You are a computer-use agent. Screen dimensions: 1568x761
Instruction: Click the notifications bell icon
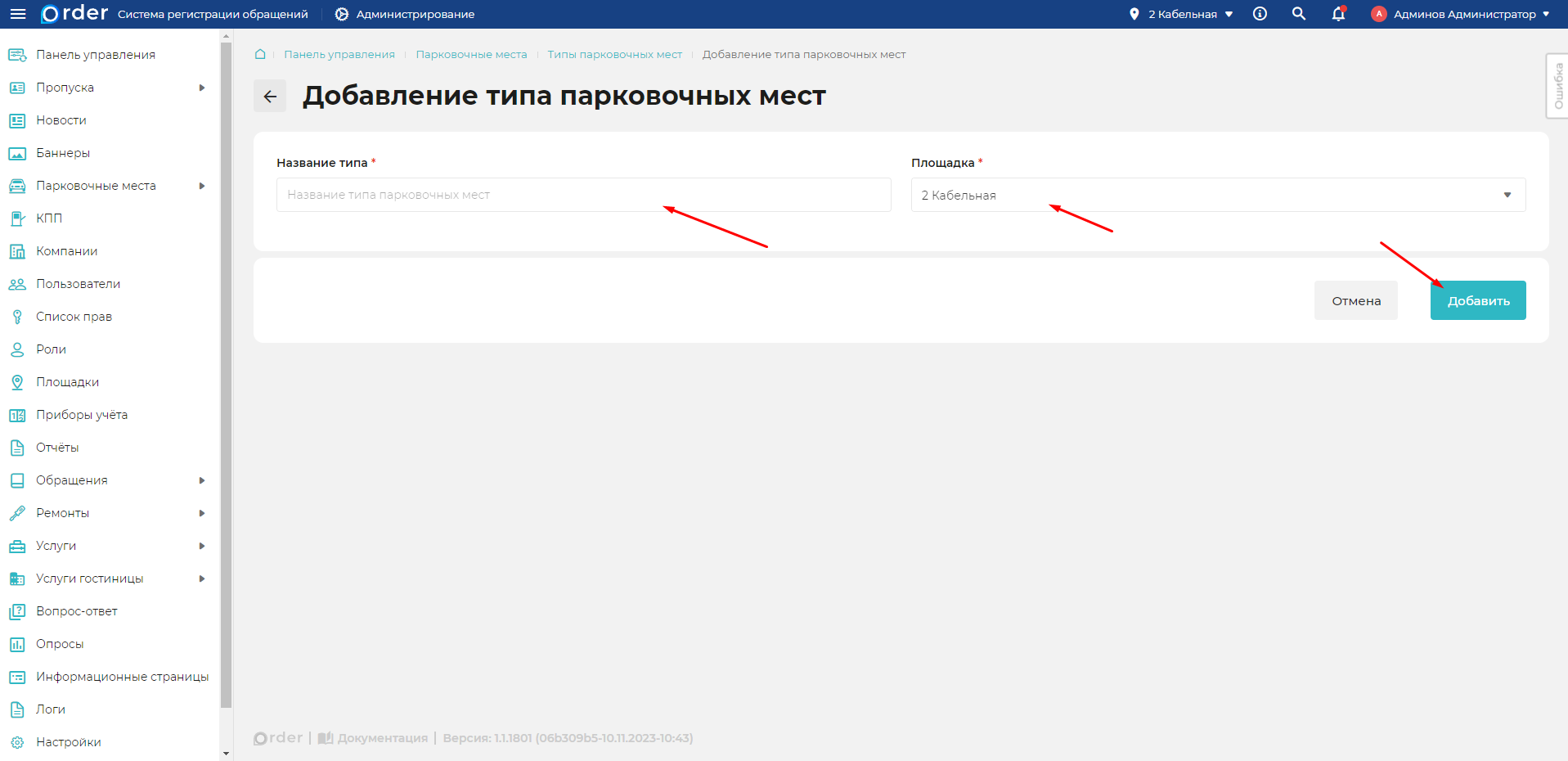pyautogui.click(x=1337, y=14)
